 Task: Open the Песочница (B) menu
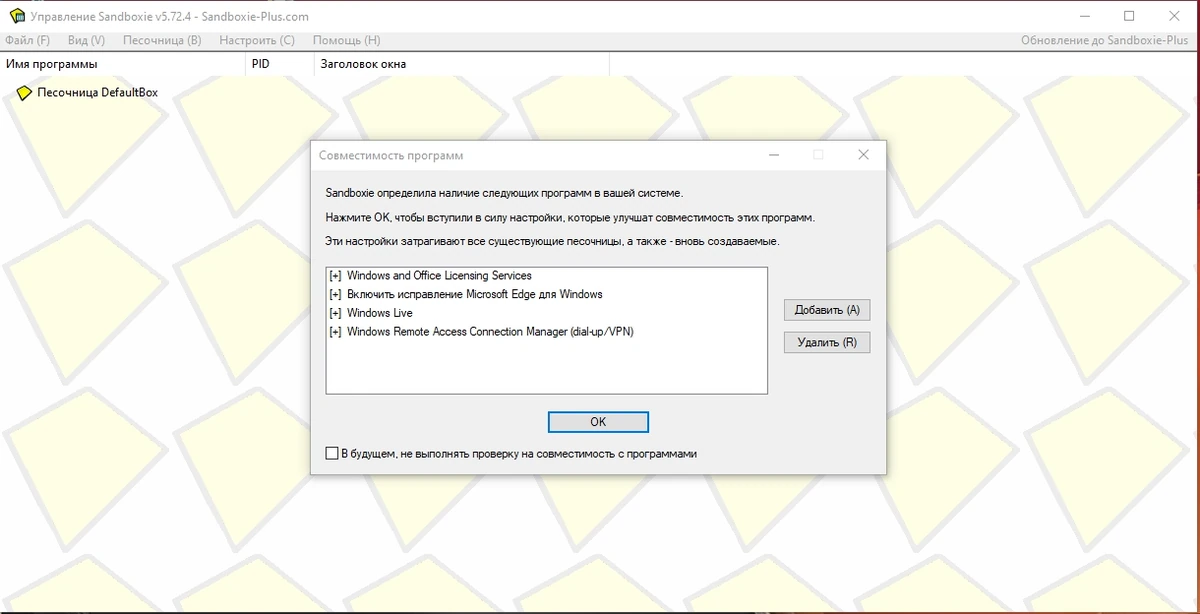(x=162, y=40)
